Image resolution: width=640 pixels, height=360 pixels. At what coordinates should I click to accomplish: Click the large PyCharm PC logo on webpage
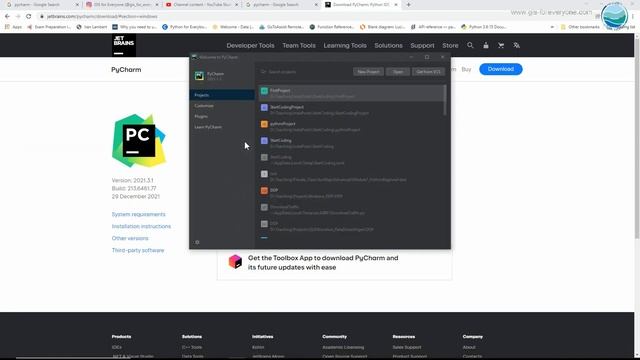coord(139,140)
